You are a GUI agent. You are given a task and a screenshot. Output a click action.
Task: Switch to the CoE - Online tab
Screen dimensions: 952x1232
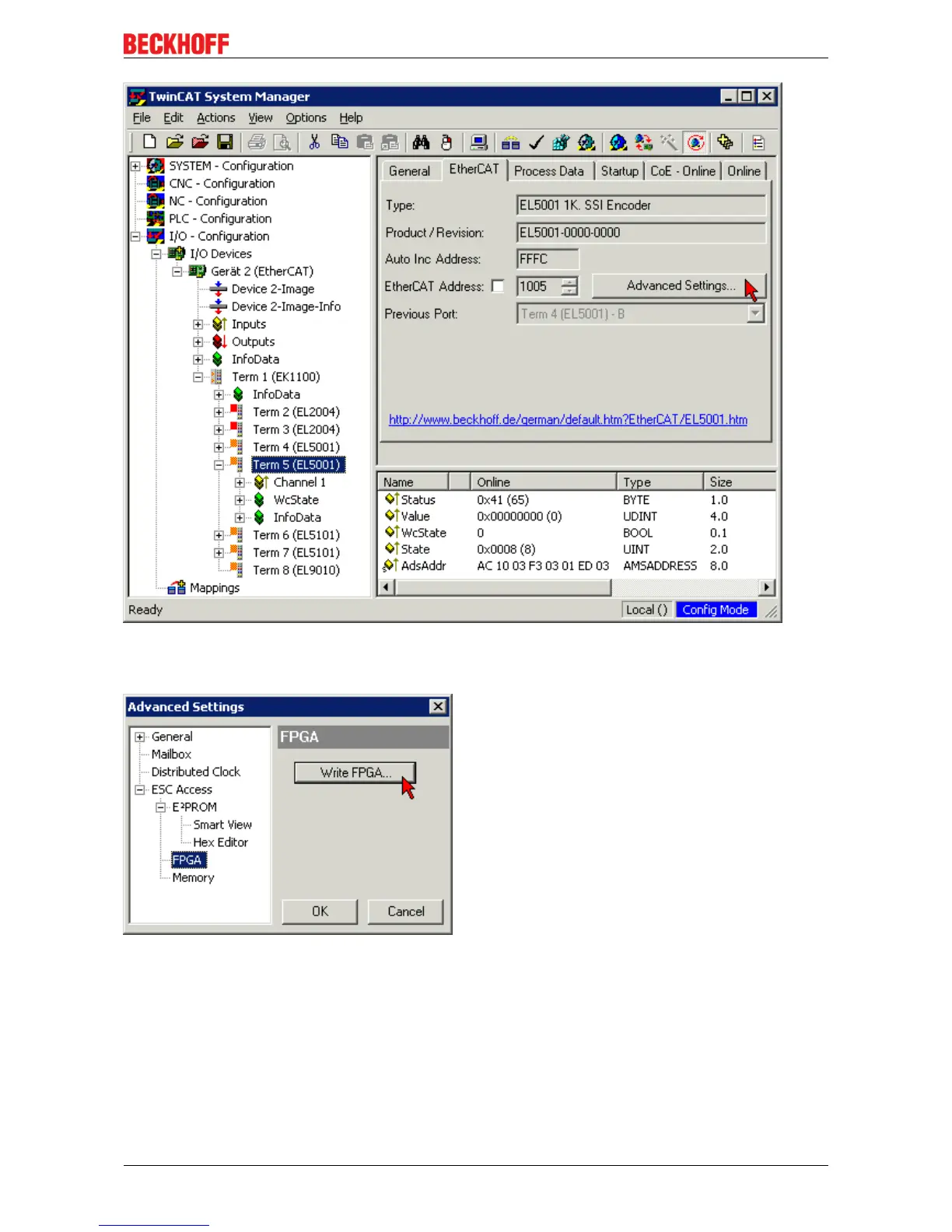(x=683, y=171)
